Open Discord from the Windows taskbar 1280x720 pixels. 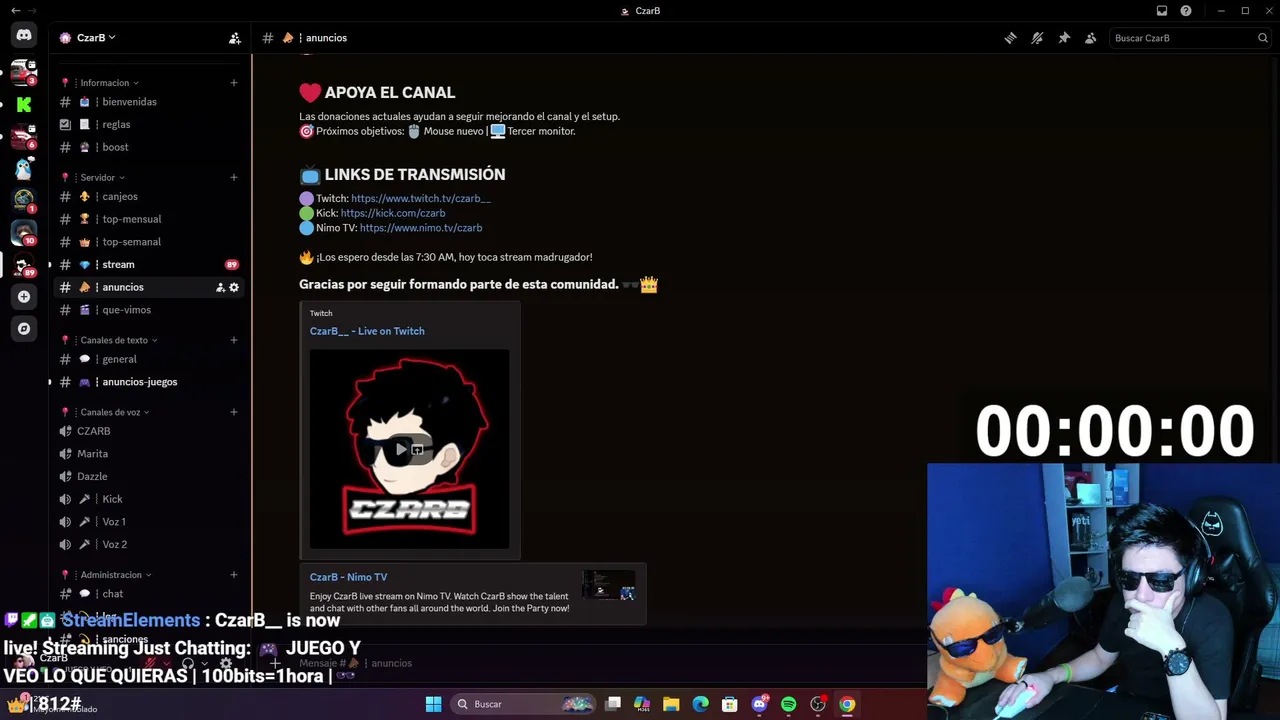pos(759,704)
